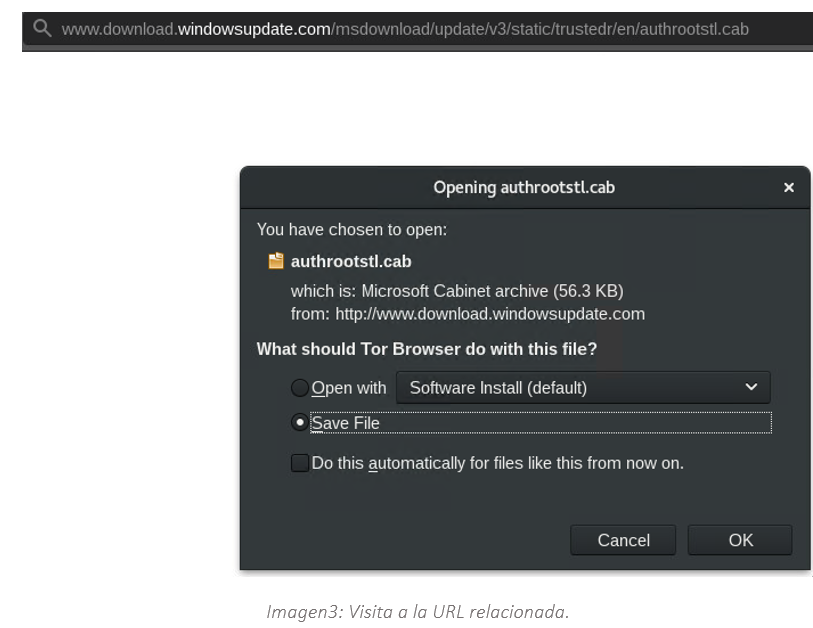
Task: Click the chevron arrow of application dropdown
Action: pos(752,388)
